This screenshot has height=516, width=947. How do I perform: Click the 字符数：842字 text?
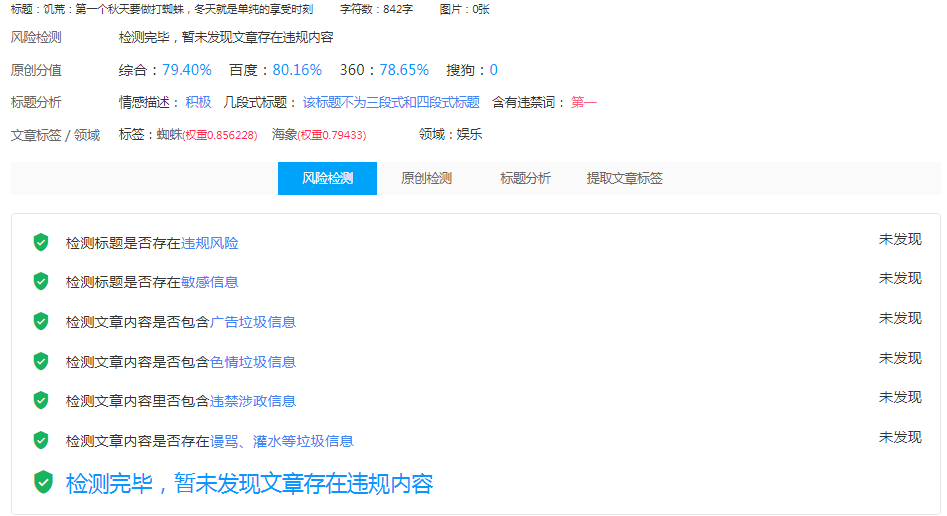point(376,9)
